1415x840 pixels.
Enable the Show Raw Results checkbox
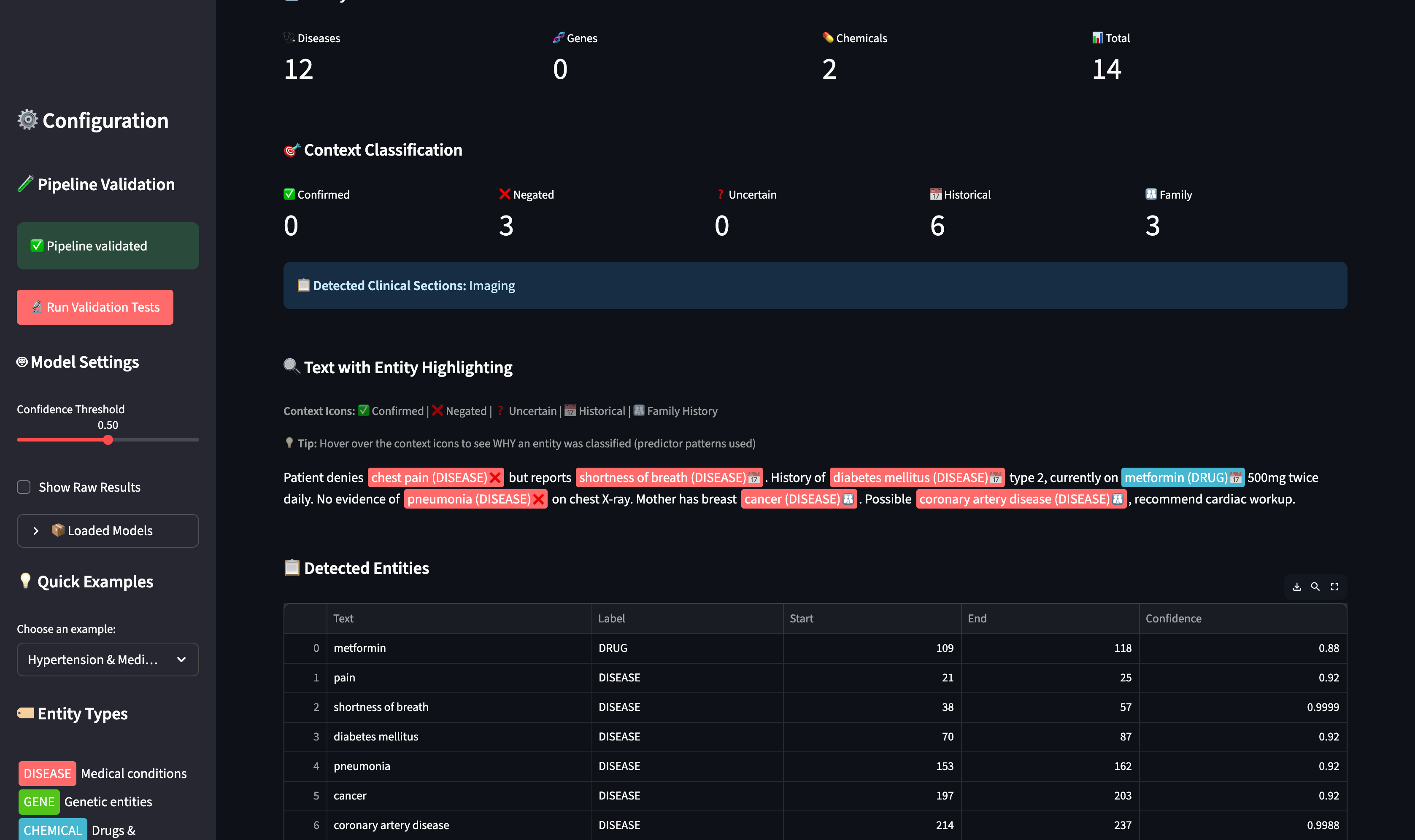pyautogui.click(x=23, y=487)
